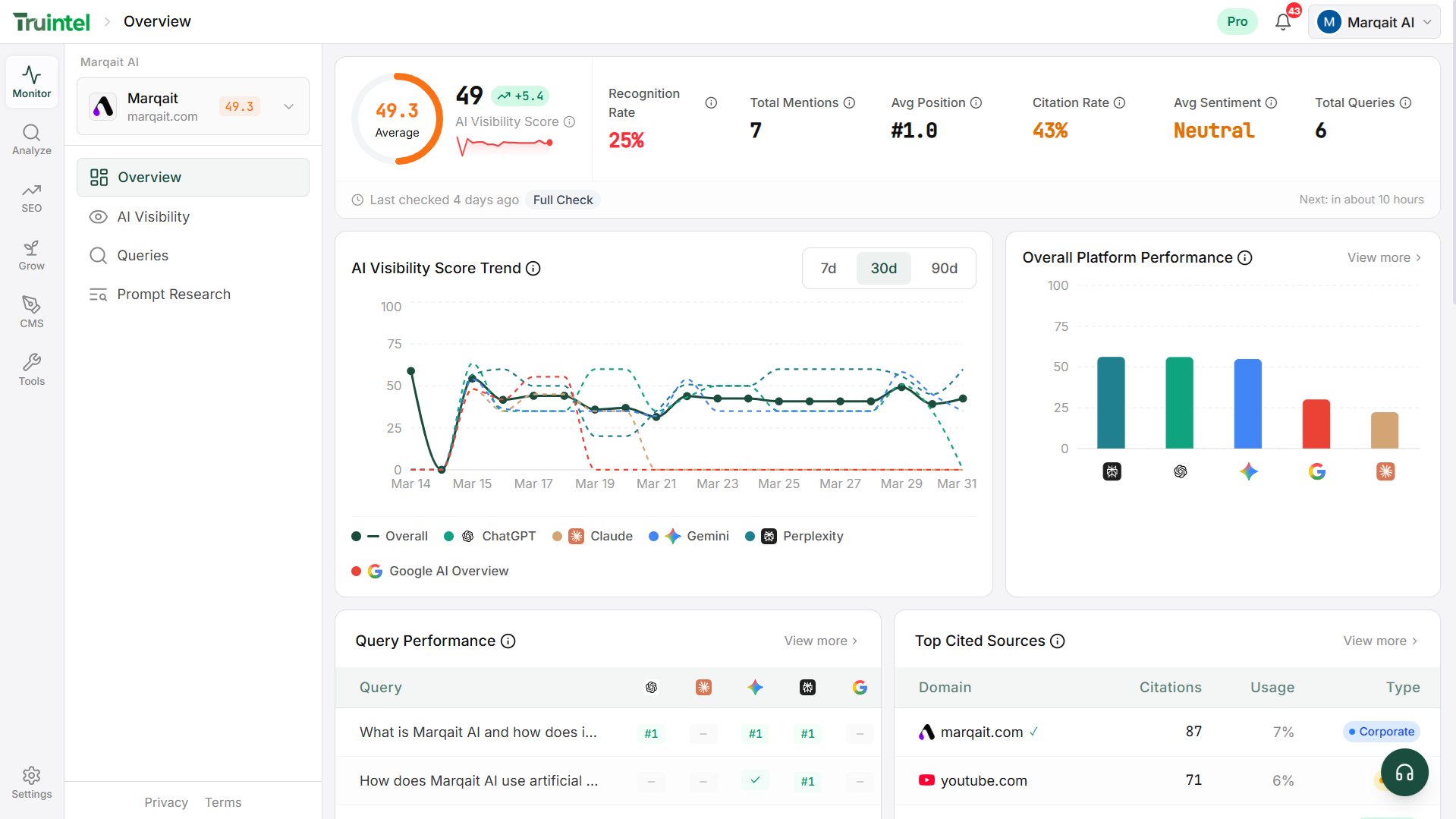Image resolution: width=1456 pixels, height=819 pixels.
Task: Toggle the Gemini series in chart legend
Action: (x=689, y=537)
